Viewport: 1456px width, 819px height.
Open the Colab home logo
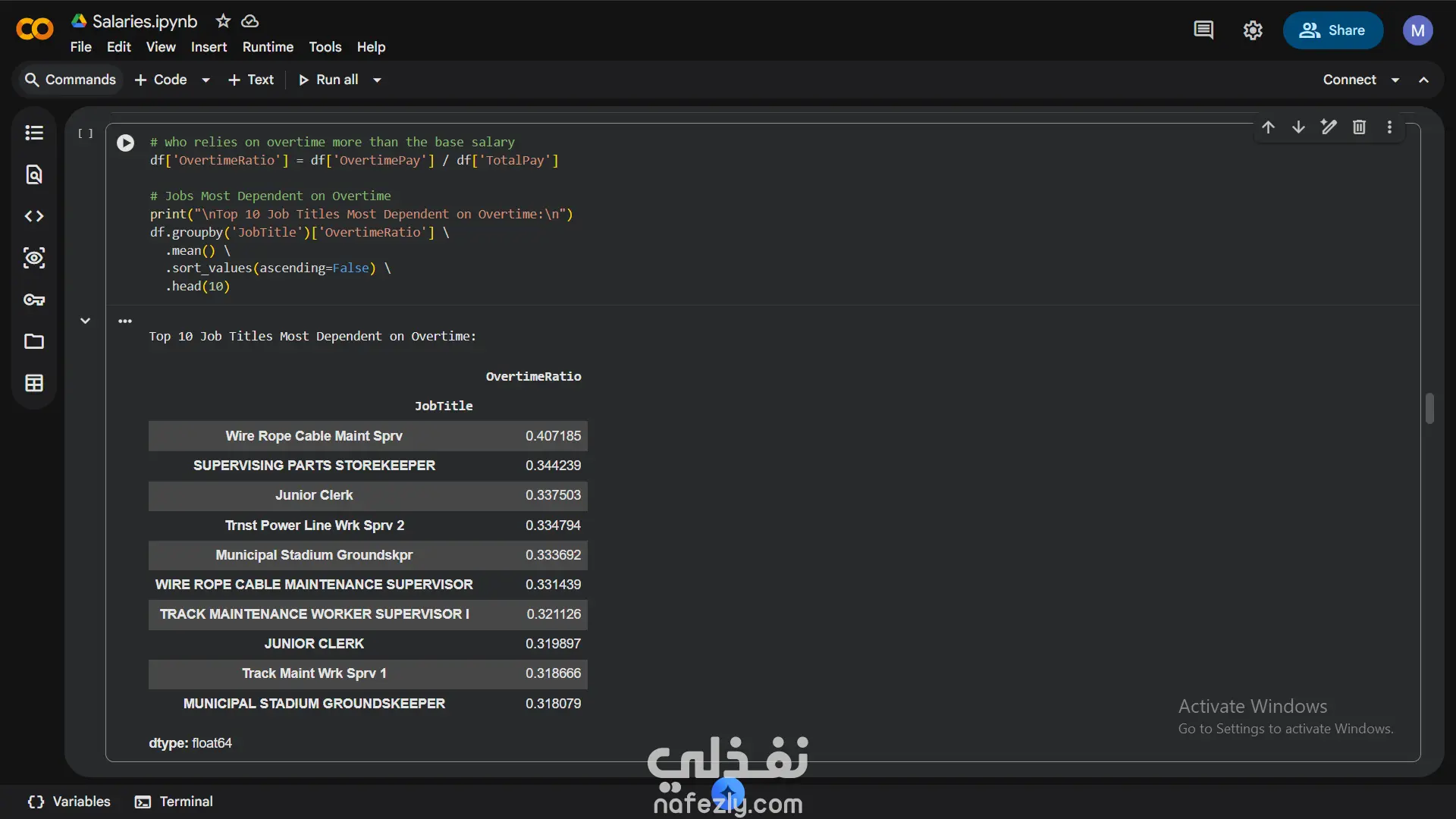click(x=35, y=30)
